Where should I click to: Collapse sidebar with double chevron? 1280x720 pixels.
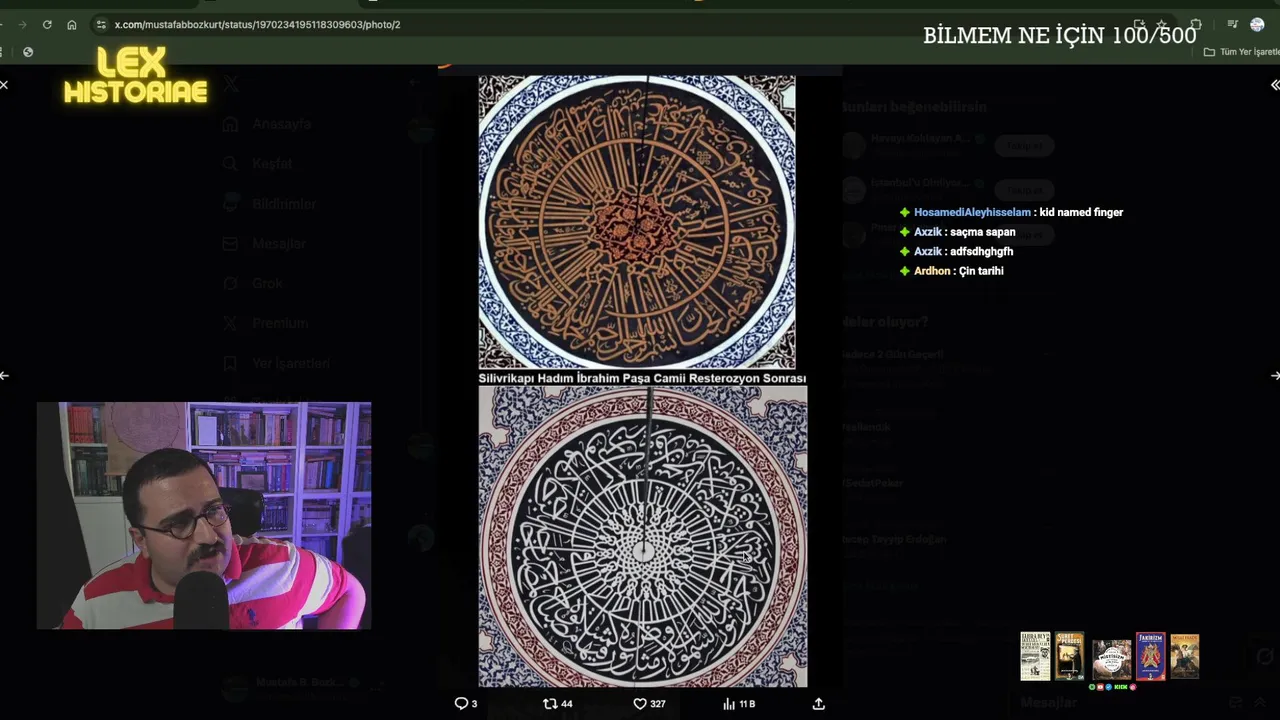(x=1274, y=85)
